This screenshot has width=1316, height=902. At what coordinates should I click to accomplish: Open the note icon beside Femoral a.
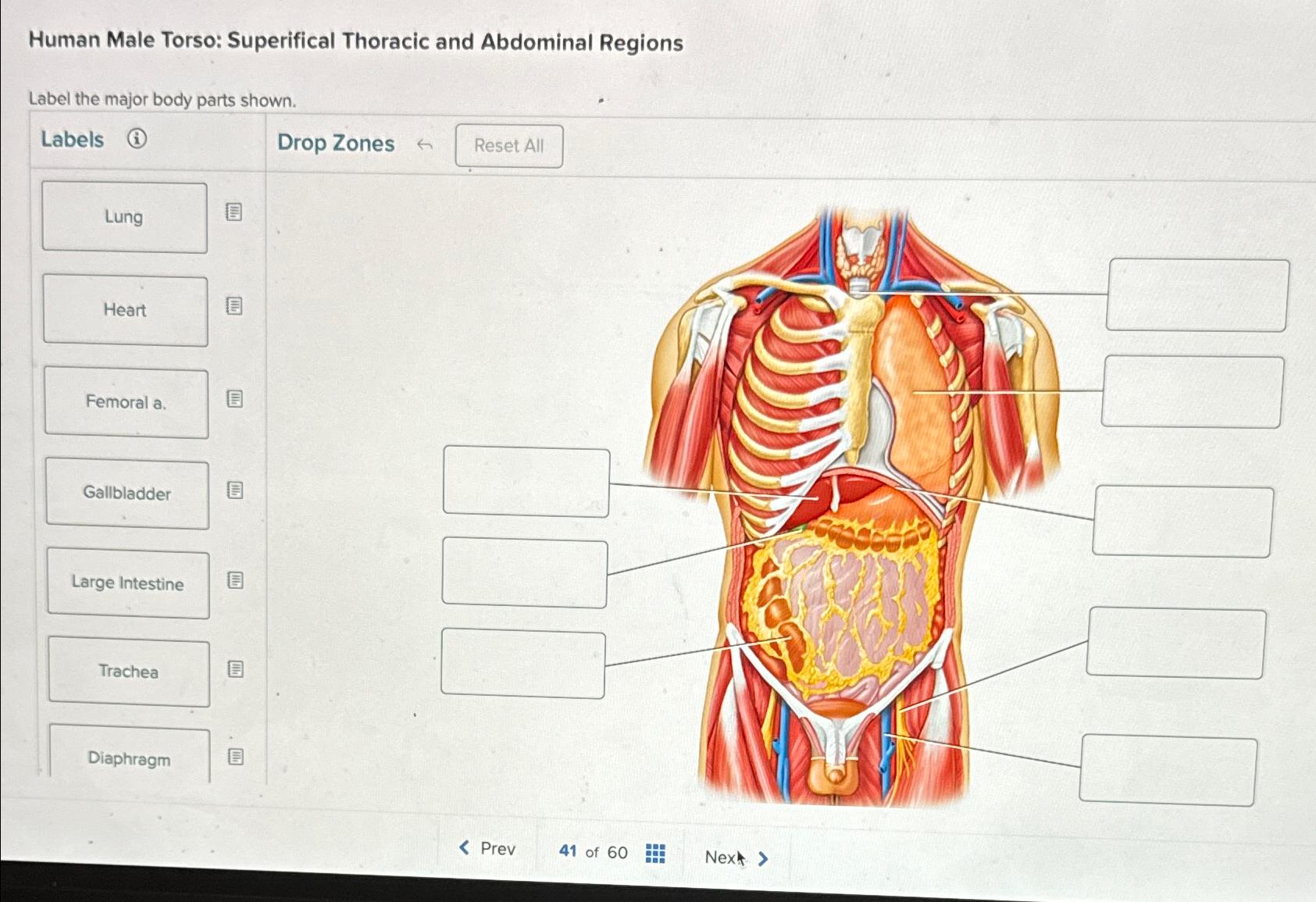(234, 399)
